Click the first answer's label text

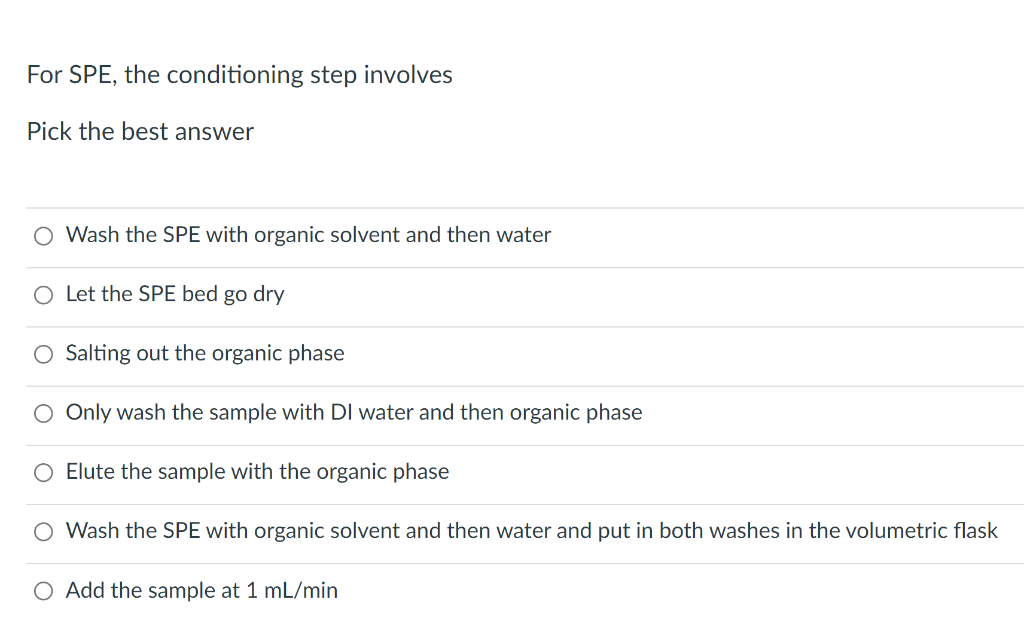pyautogui.click(x=308, y=235)
